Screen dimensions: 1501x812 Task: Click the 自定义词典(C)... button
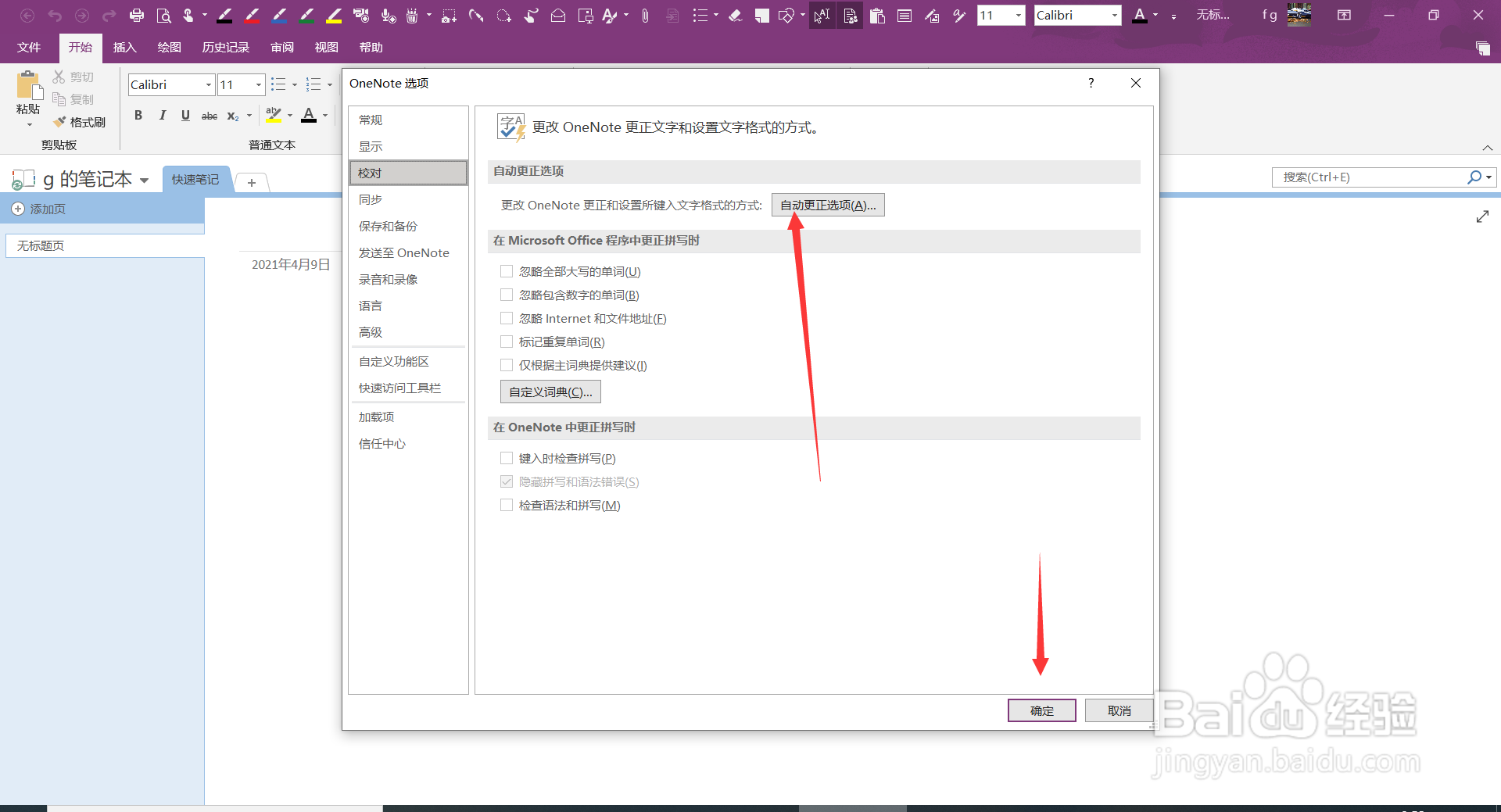click(550, 392)
